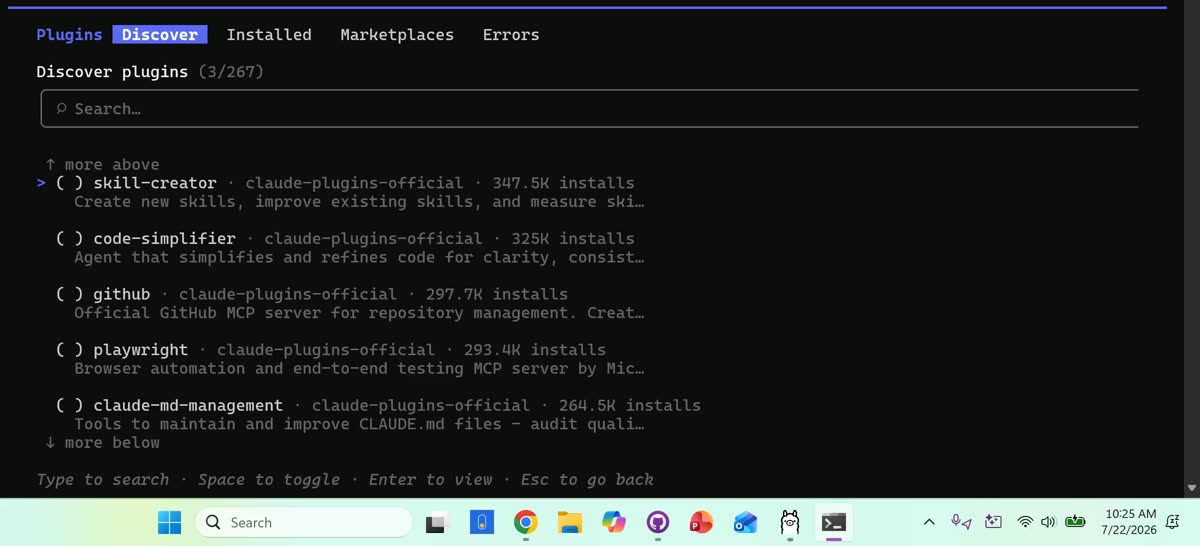Click the Windows taskbar Search box
Screen dimensions: 1200x546
304,522
